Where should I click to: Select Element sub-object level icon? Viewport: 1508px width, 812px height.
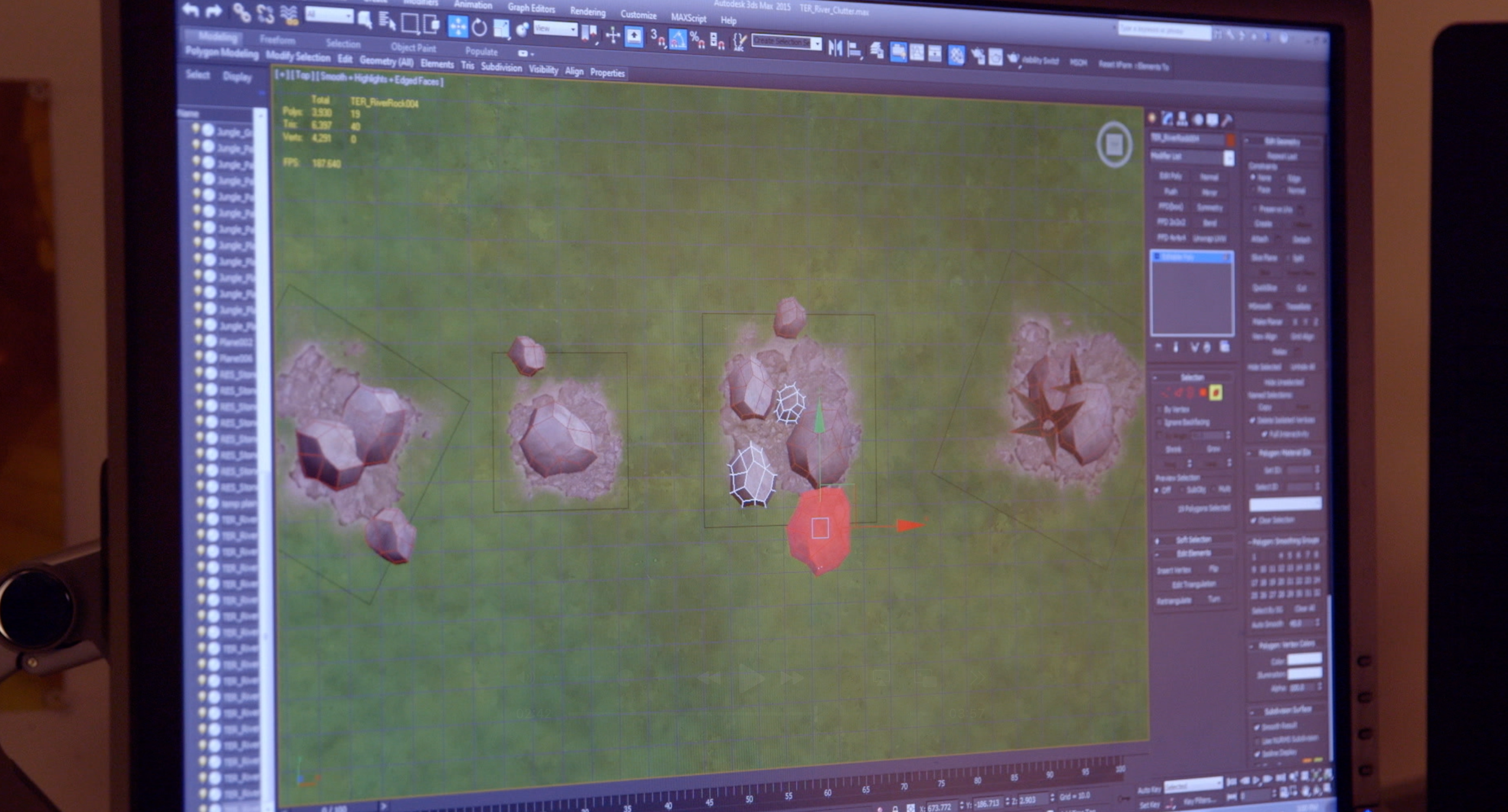[1215, 393]
